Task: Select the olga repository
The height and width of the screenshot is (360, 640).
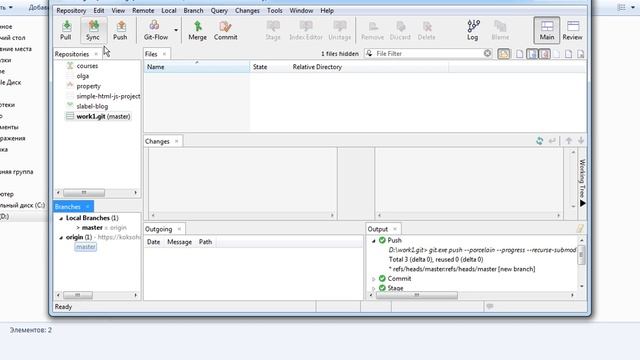Action: (x=82, y=76)
